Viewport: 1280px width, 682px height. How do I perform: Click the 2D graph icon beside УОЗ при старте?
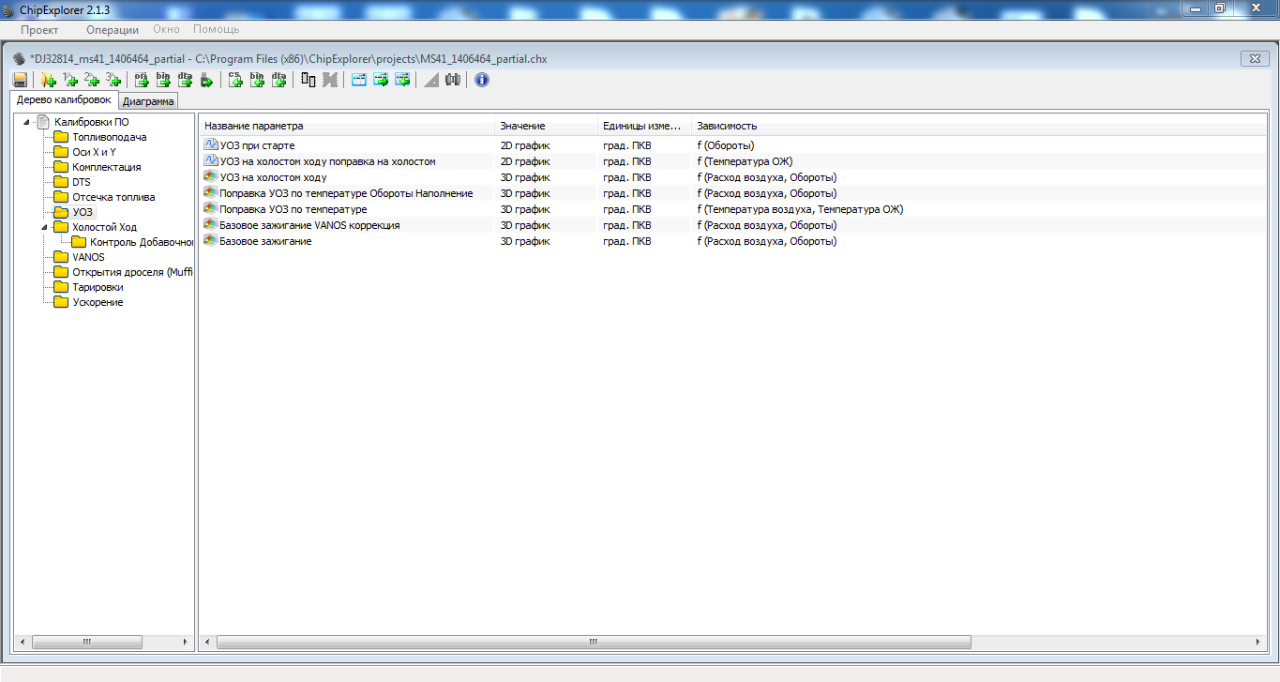click(x=211, y=145)
